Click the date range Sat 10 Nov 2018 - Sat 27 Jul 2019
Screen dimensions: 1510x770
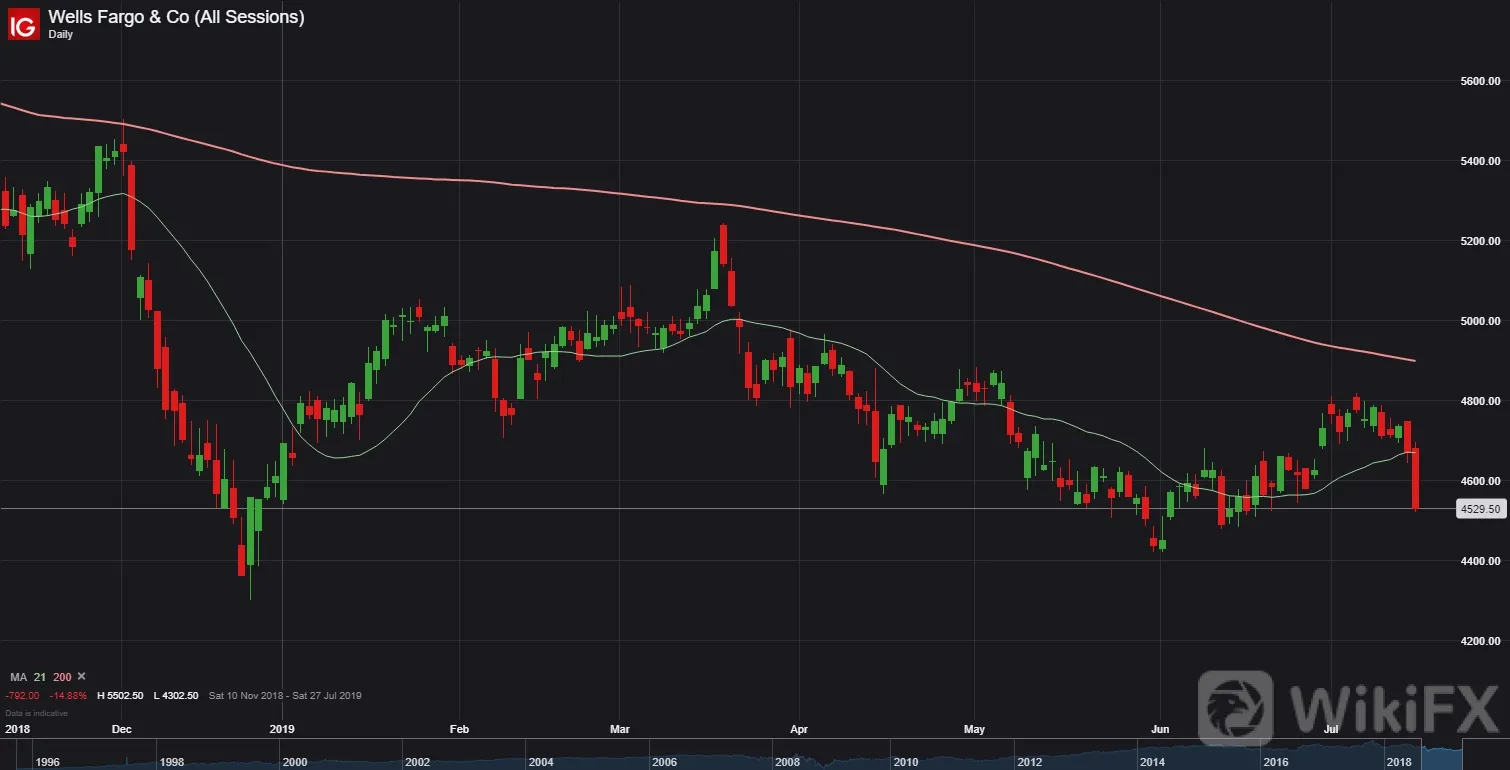click(285, 695)
